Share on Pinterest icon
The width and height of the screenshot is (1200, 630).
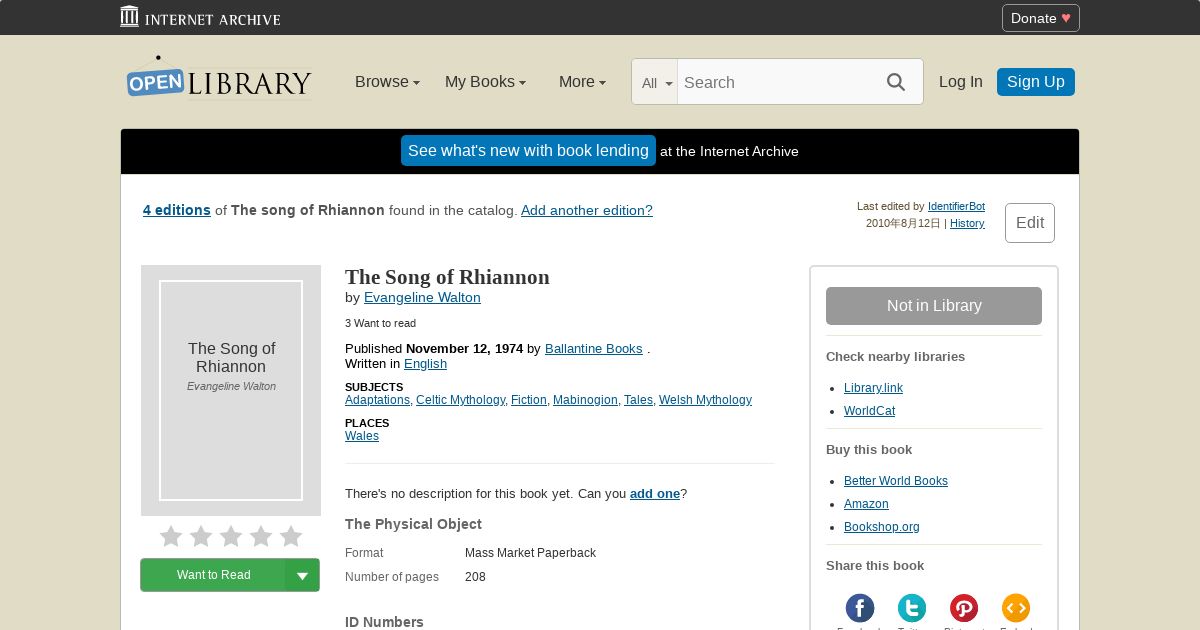964,608
